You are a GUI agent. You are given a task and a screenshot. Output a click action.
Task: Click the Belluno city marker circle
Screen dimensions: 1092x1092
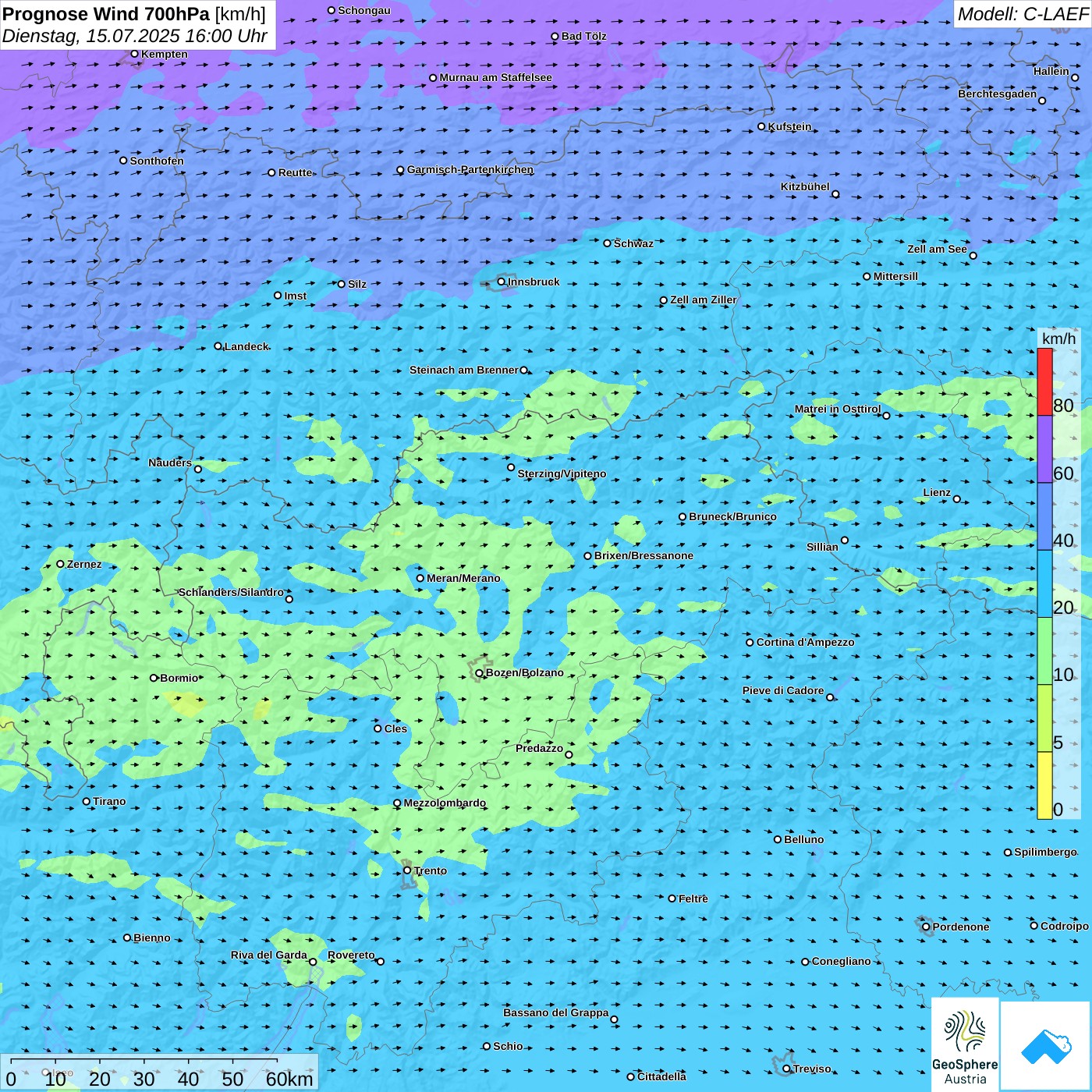(778, 839)
